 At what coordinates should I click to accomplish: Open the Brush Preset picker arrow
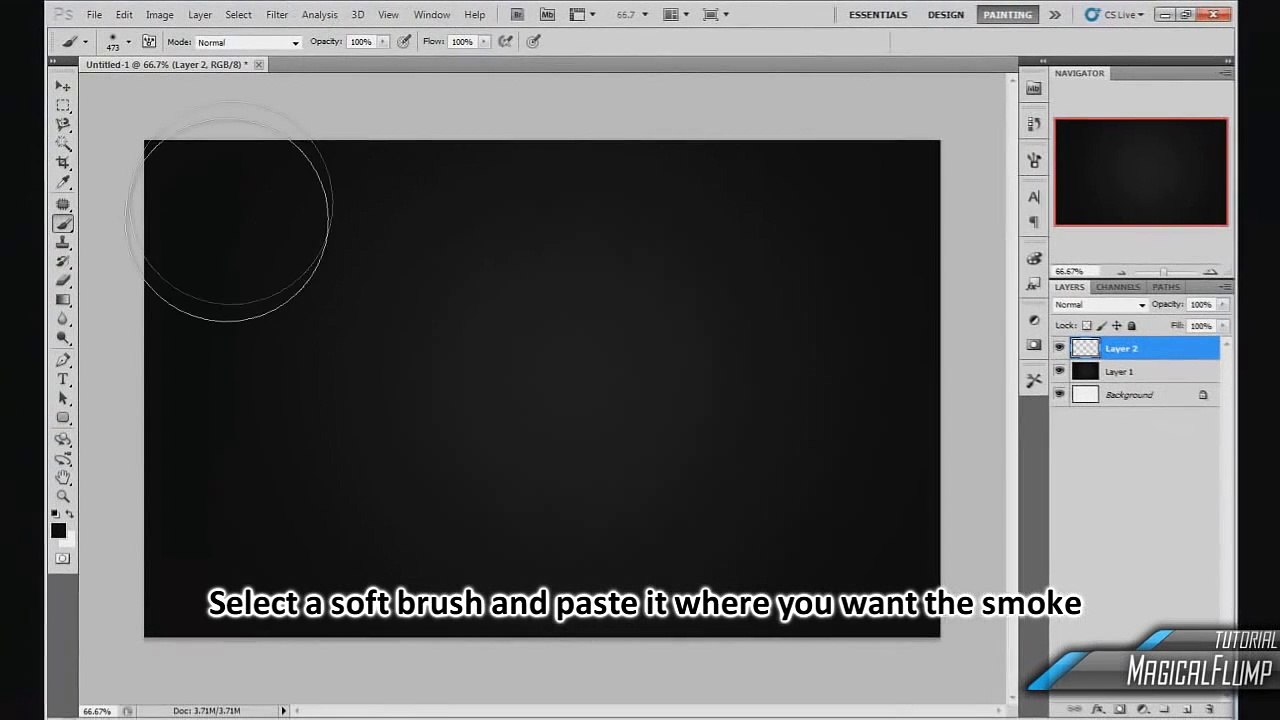[x=128, y=42]
